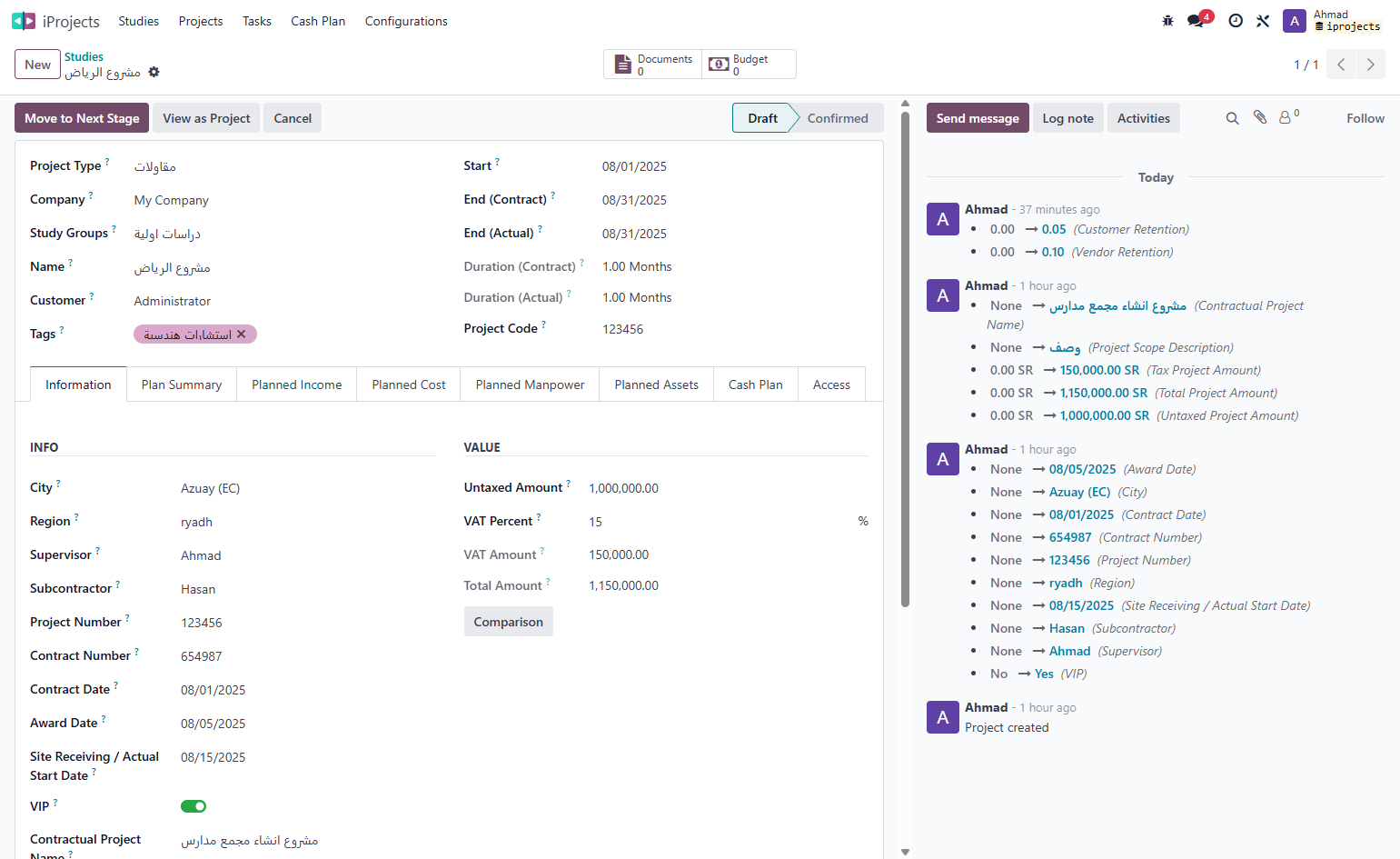Open the iProjects app logo icon
Screen dimensions: 1400x859
[24, 21]
